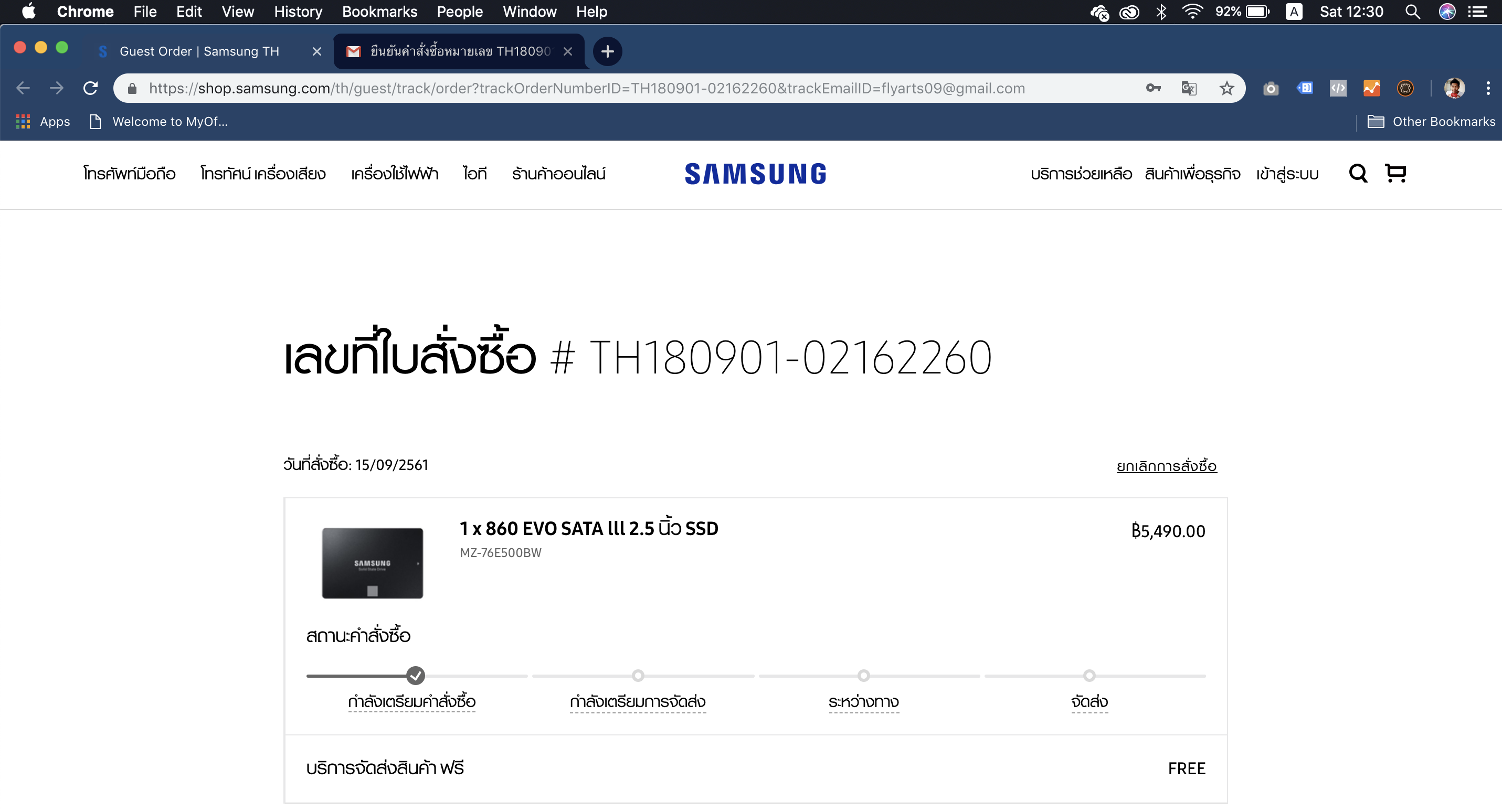Click เข้าสู่ระบบ login link

tap(1287, 174)
